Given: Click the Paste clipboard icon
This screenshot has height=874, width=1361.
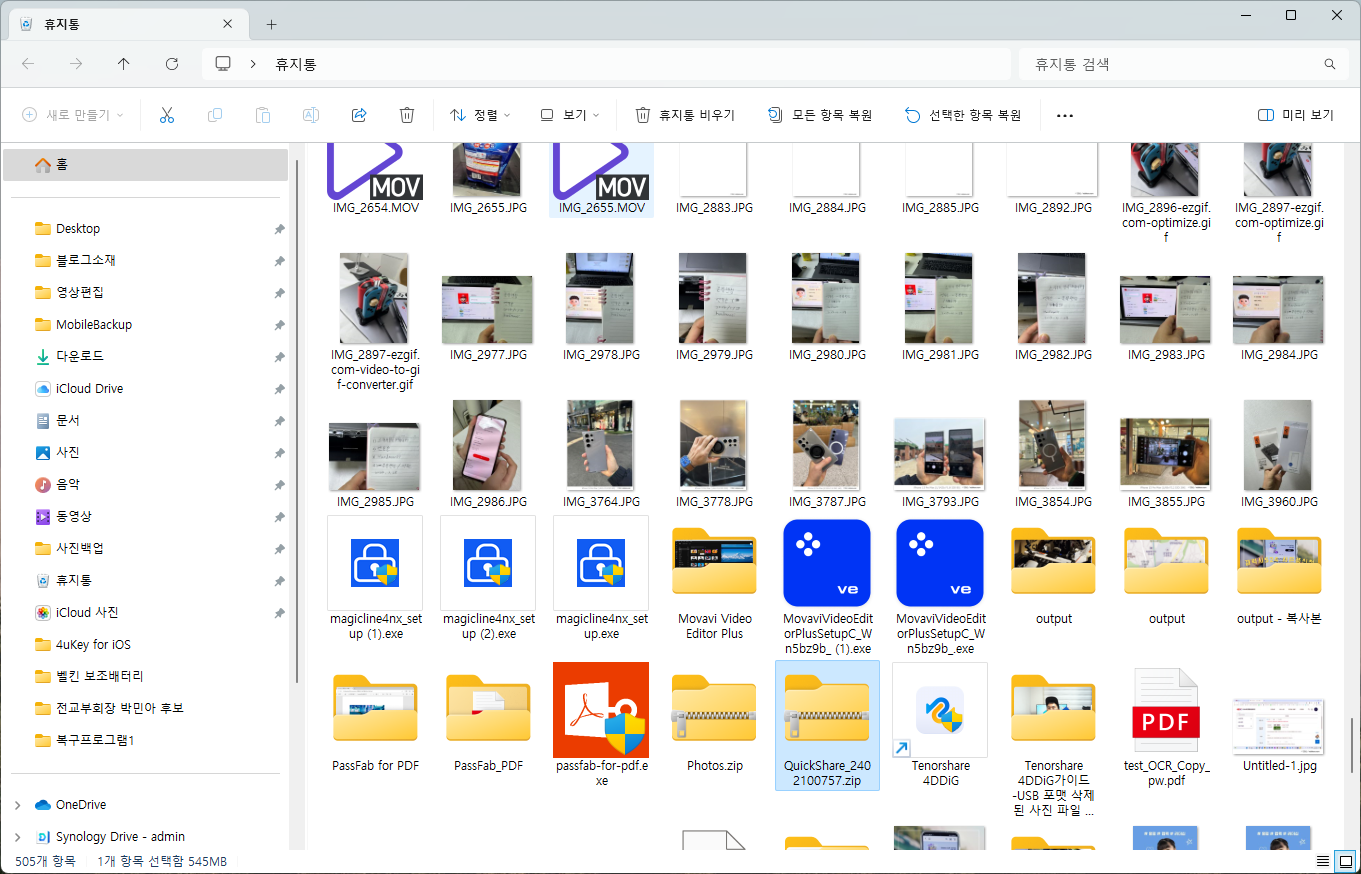Looking at the screenshot, I should (x=263, y=115).
